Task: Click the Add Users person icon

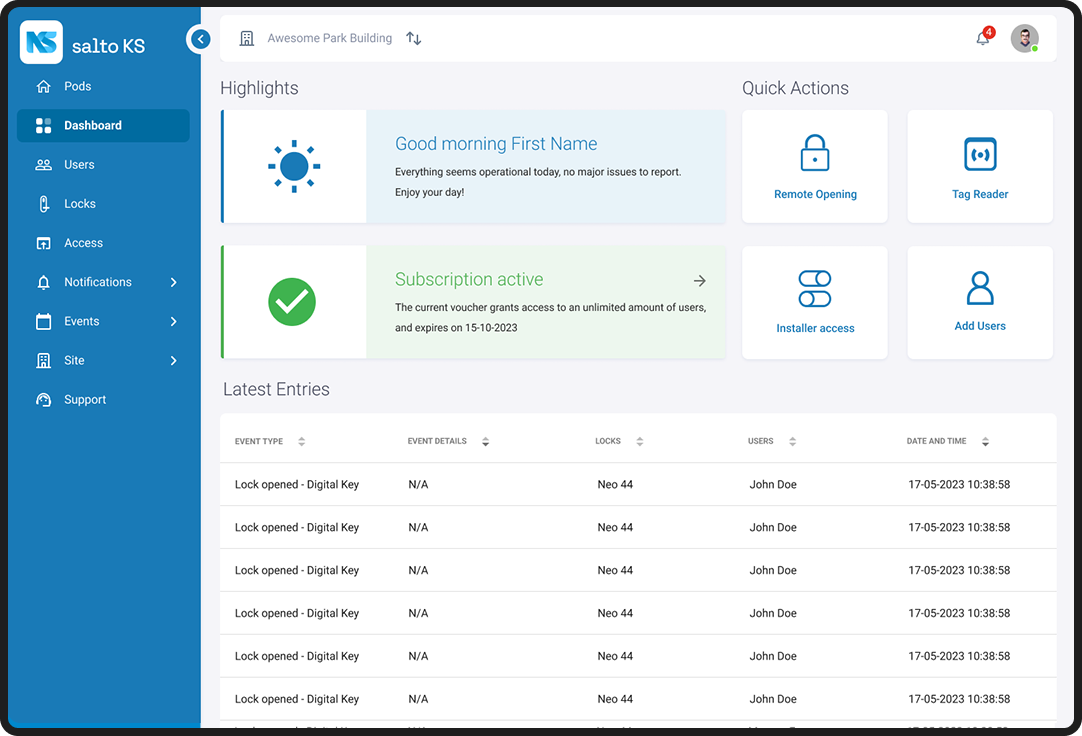Action: [980, 289]
